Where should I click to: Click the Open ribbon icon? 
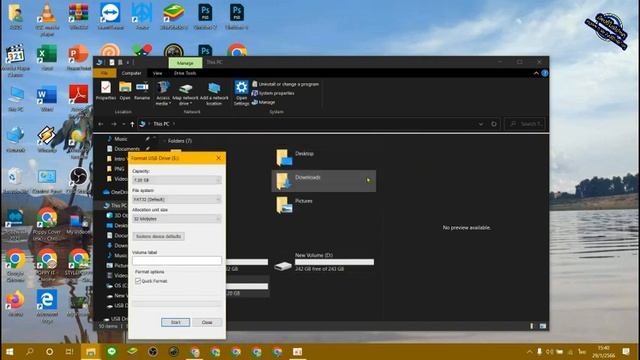point(125,90)
